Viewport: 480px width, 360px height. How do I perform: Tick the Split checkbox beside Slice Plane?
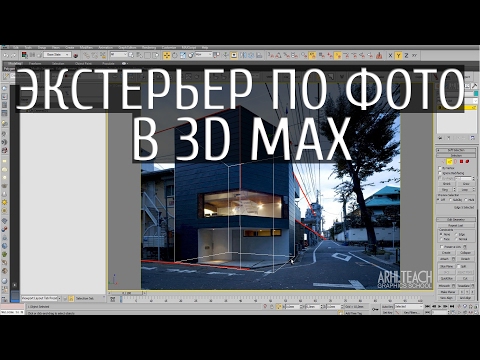tap(459, 266)
